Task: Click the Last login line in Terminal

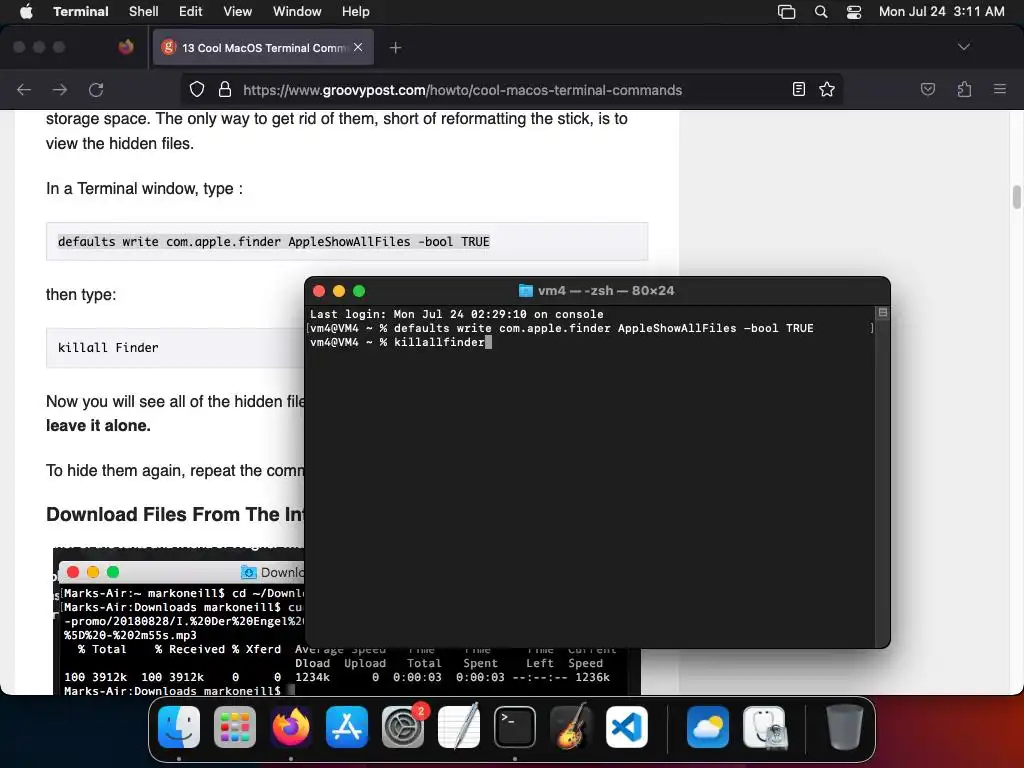Action: point(456,314)
